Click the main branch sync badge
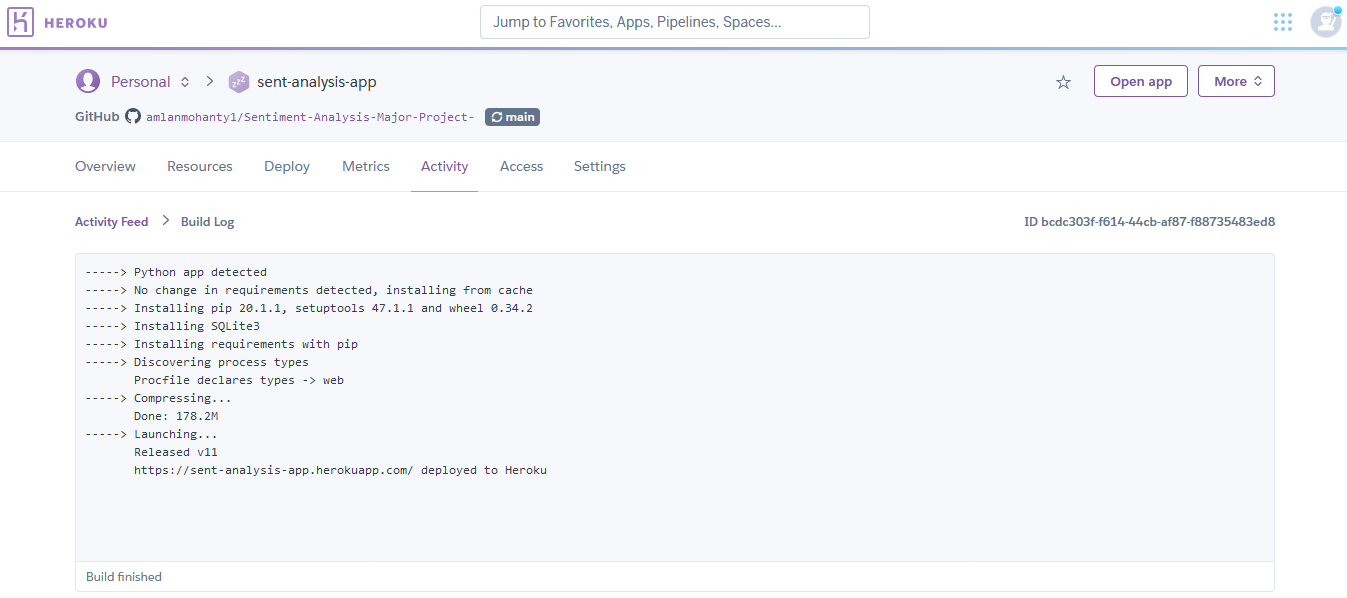Viewport: 1347px width, 598px height. 512,117
